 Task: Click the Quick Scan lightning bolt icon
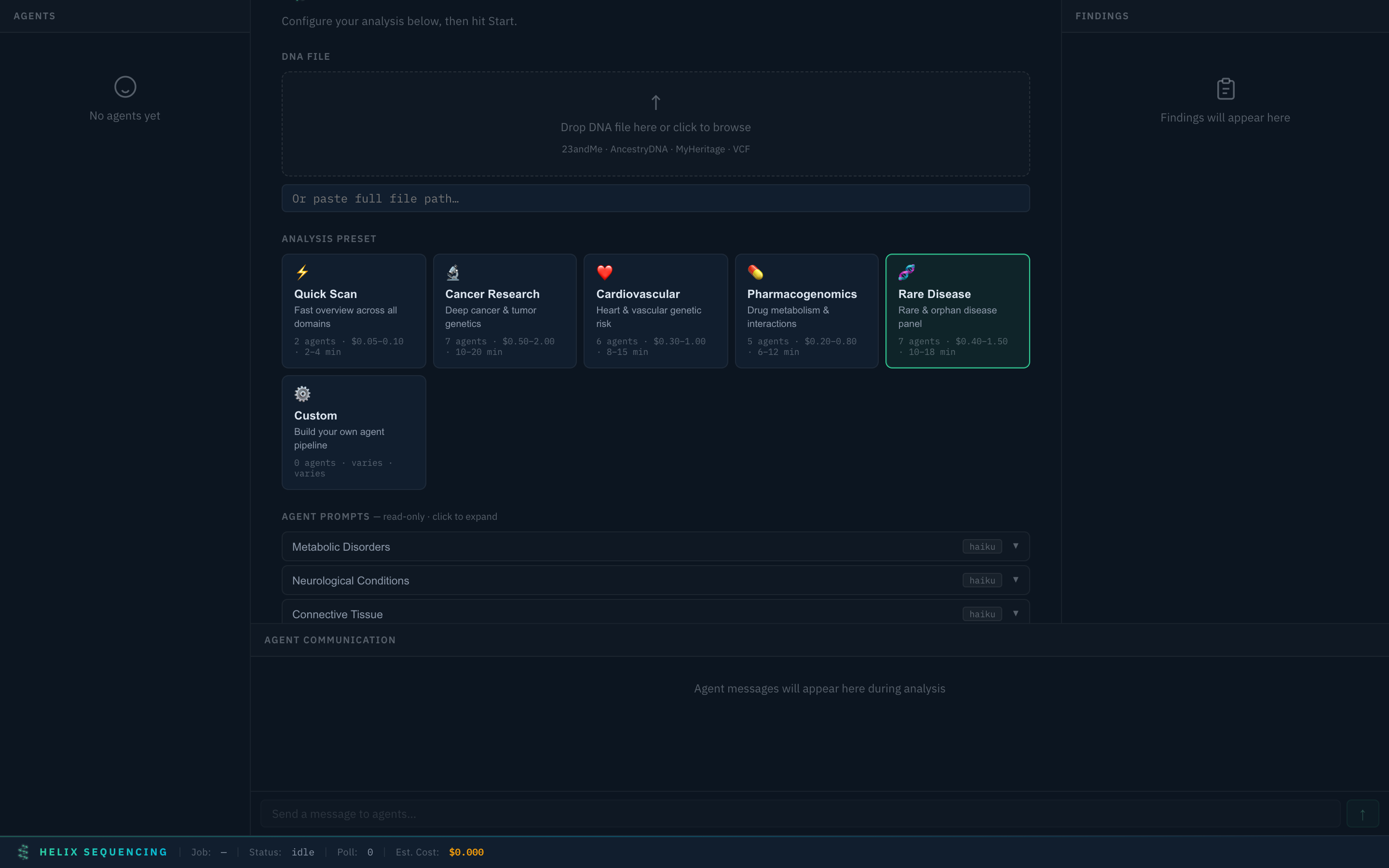[302, 272]
